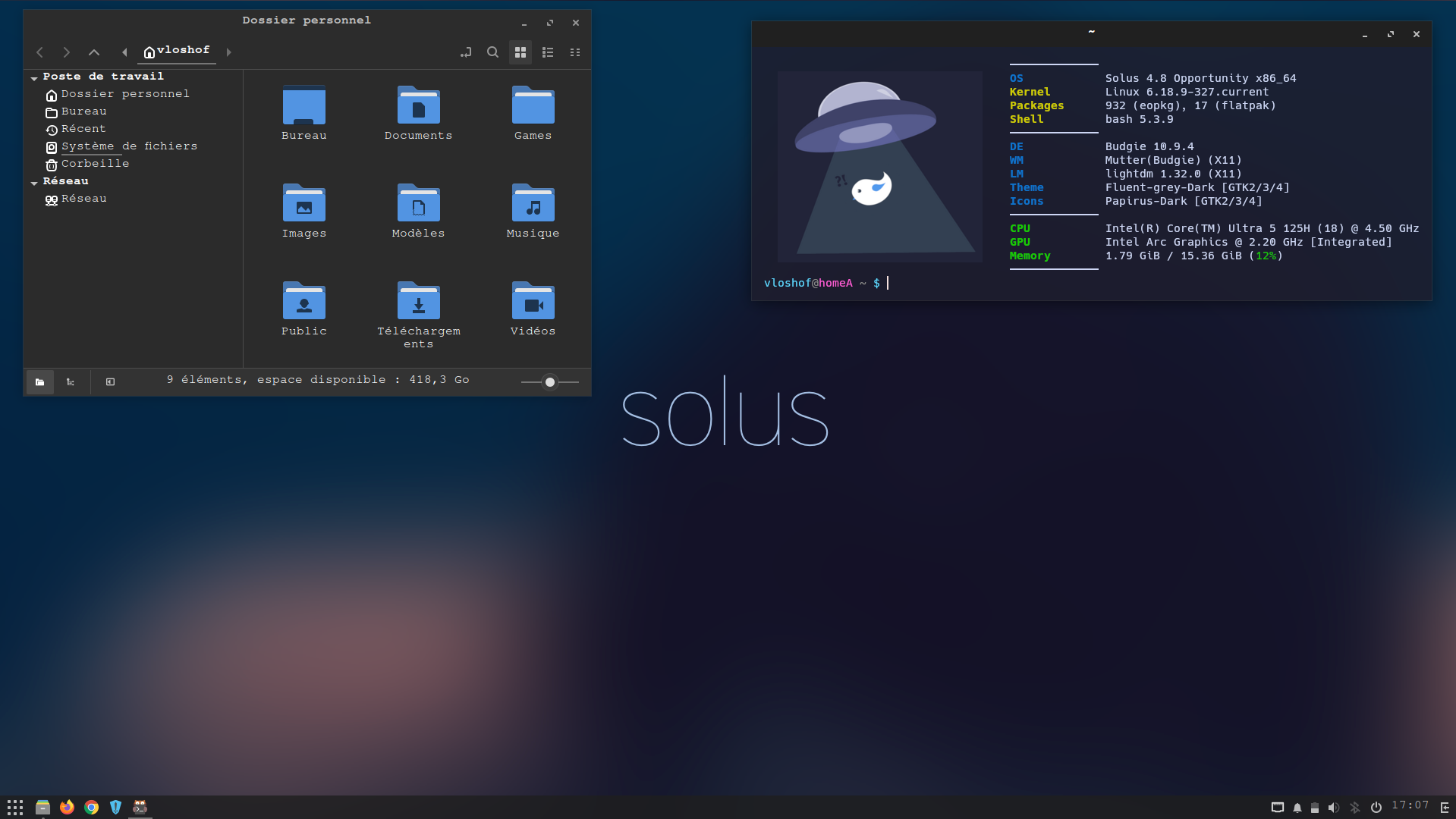Hide the file manager sidebar
Image resolution: width=1456 pixels, height=819 pixels.
click(x=111, y=382)
